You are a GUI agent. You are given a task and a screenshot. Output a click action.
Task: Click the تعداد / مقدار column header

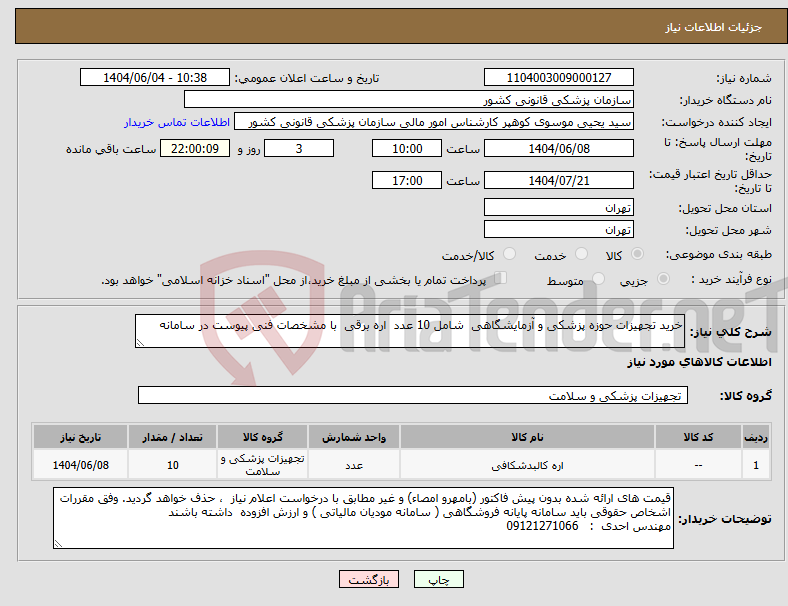pyautogui.click(x=172, y=437)
